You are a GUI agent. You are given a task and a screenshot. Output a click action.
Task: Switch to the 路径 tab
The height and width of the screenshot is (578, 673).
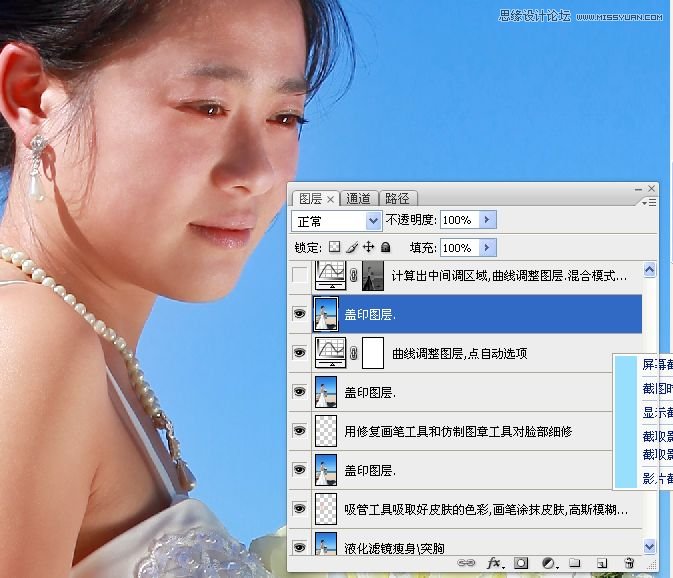(x=397, y=199)
